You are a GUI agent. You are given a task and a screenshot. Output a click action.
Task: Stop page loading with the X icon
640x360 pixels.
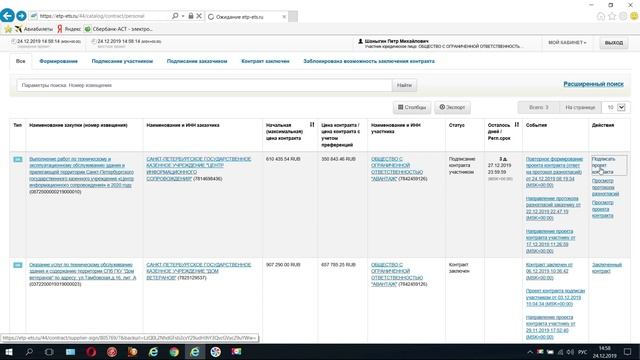199,16
